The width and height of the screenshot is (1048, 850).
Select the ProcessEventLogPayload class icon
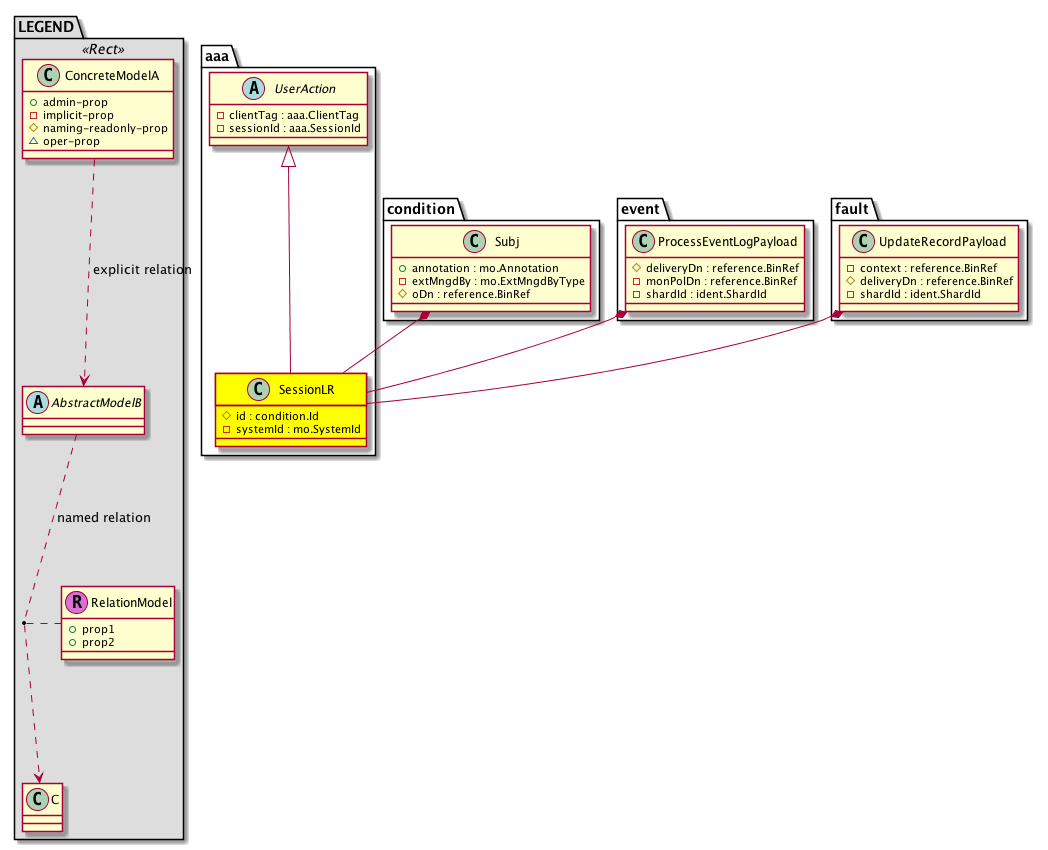(x=640, y=241)
